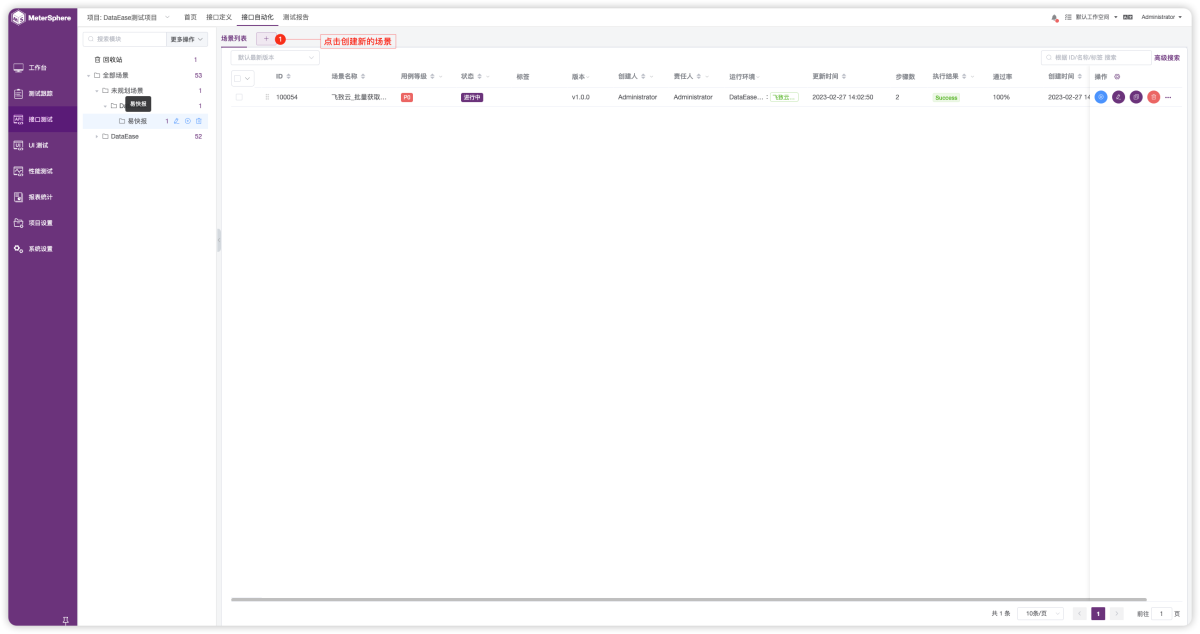1200x634 pixels.
Task: Select 接口自动化 top menu
Action: point(257,17)
